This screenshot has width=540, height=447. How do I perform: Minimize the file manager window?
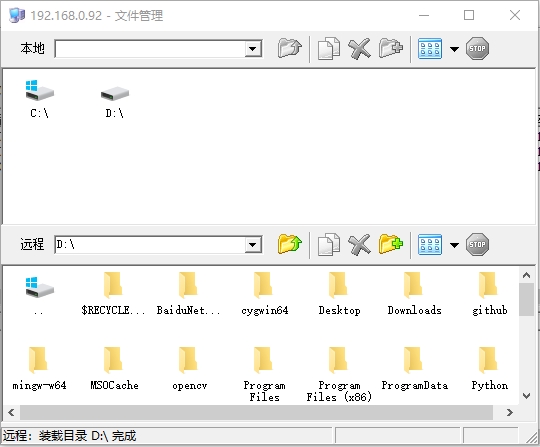(x=424, y=15)
